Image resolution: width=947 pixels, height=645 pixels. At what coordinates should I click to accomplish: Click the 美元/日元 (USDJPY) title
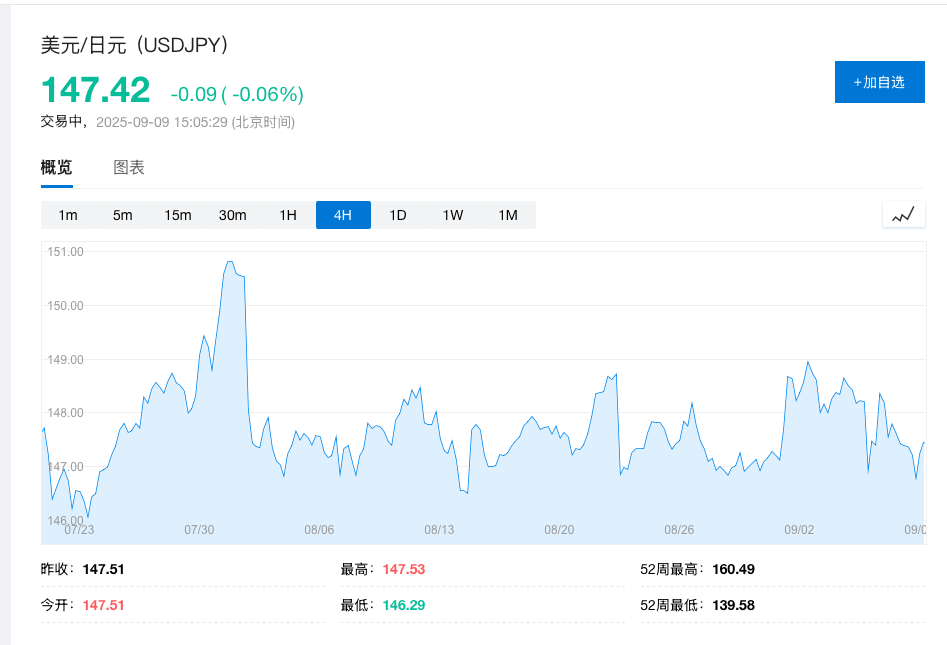click(135, 46)
